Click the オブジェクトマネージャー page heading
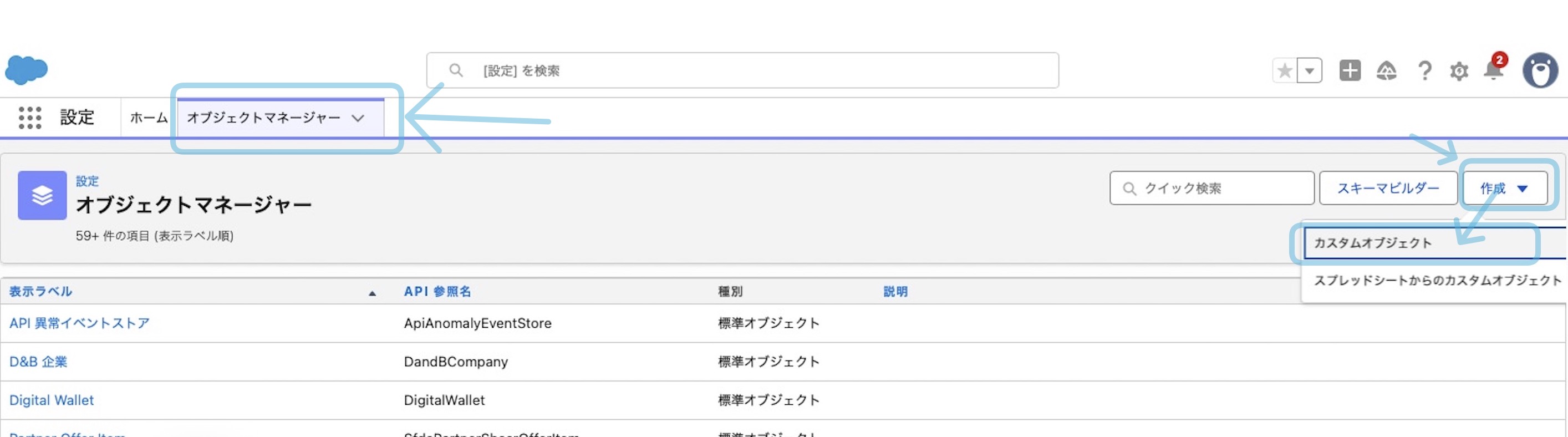 coord(194,205)
